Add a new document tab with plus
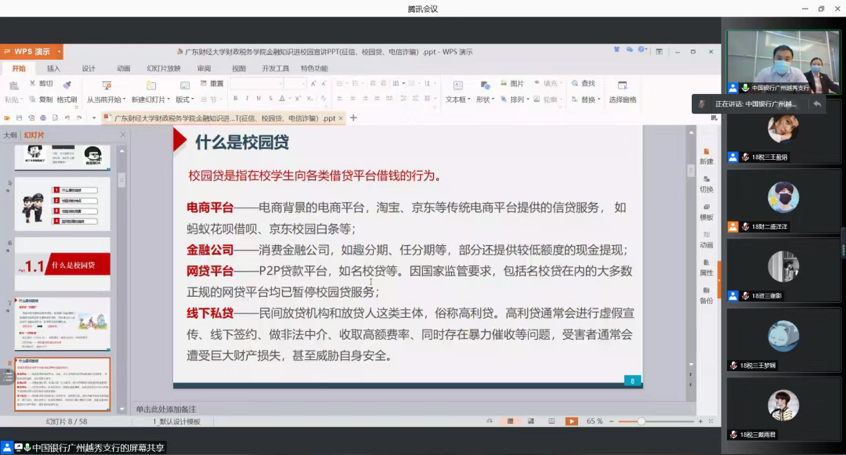The width and height of the screenshot is (846, 455). click(x=353, y=118)
